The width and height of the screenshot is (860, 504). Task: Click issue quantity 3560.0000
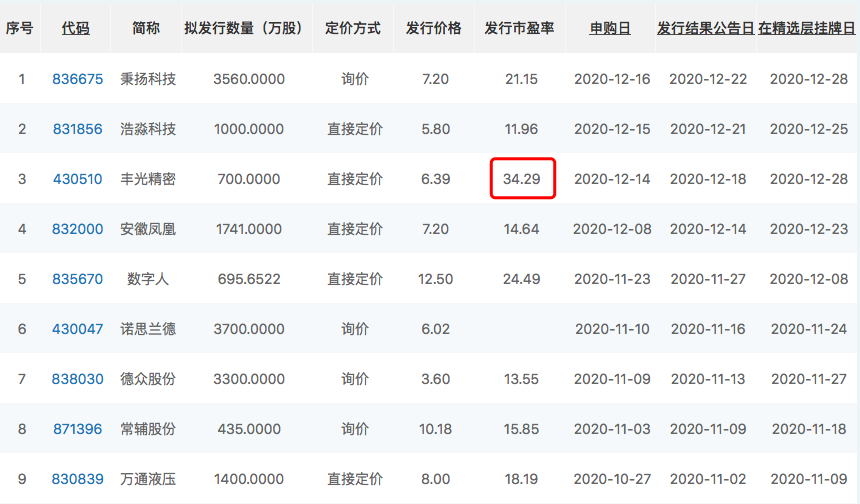click(x=249, y=79)
